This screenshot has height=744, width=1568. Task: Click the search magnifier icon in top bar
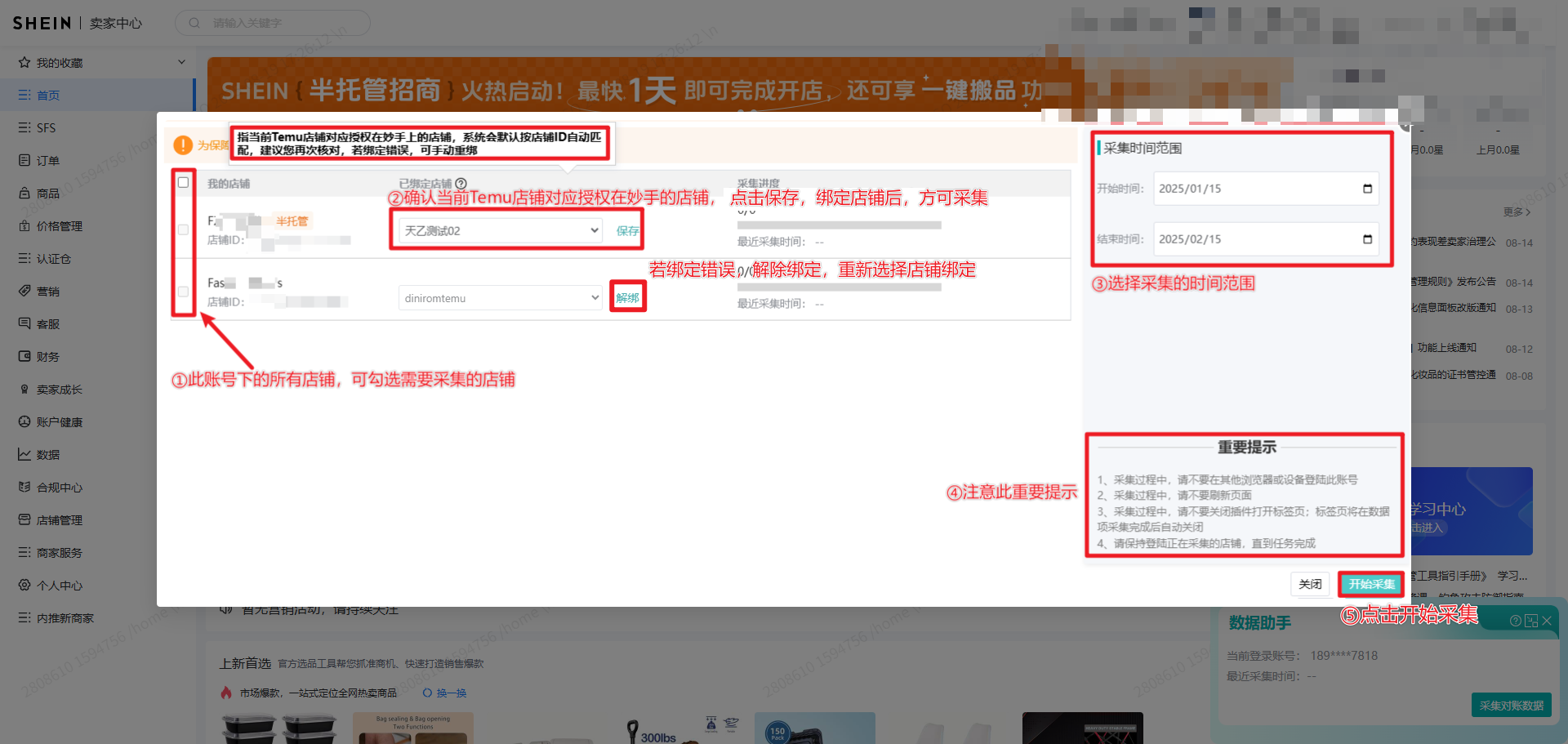(x=194, y=23)
